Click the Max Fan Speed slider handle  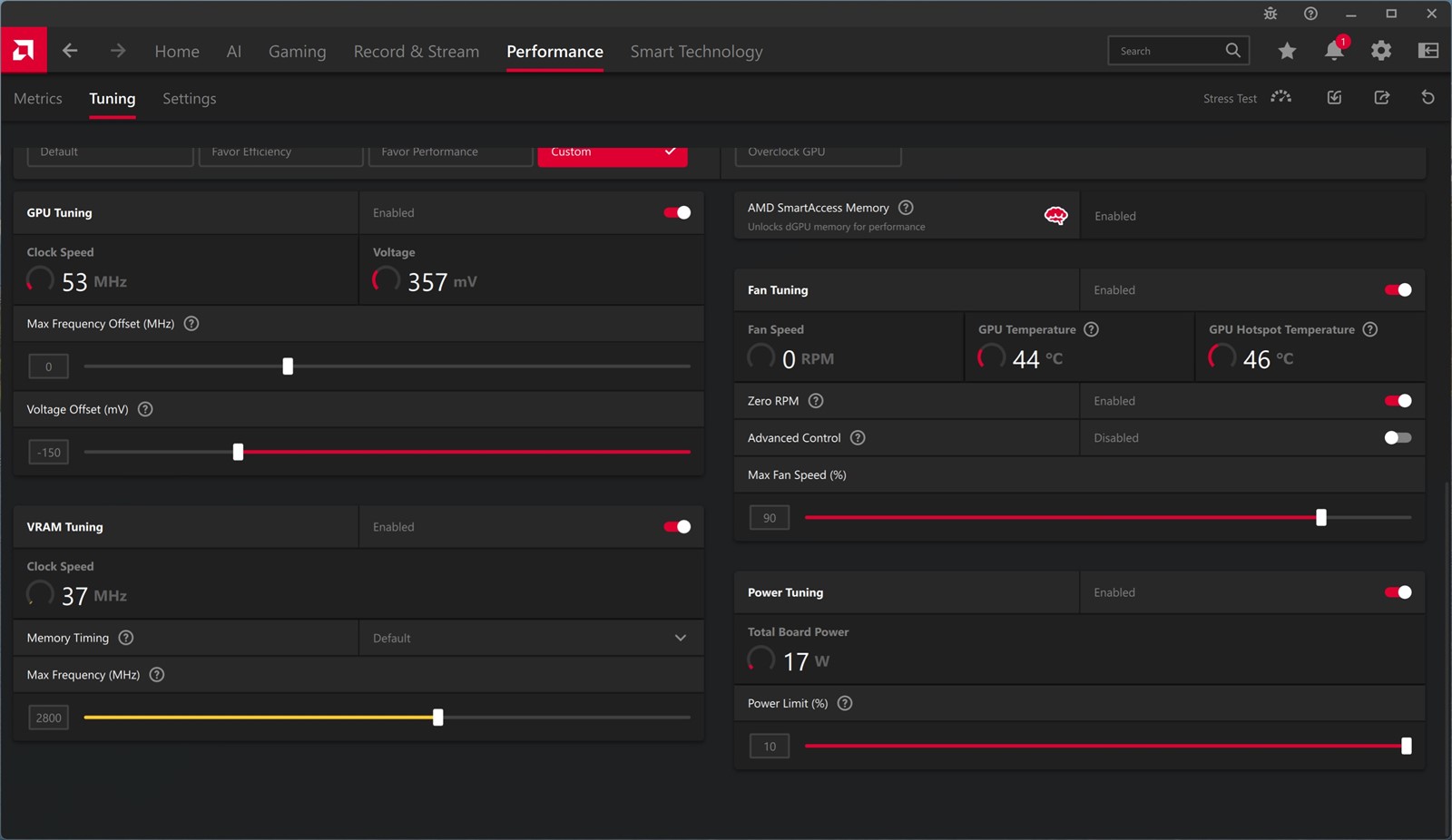(x=1321, y=517)
